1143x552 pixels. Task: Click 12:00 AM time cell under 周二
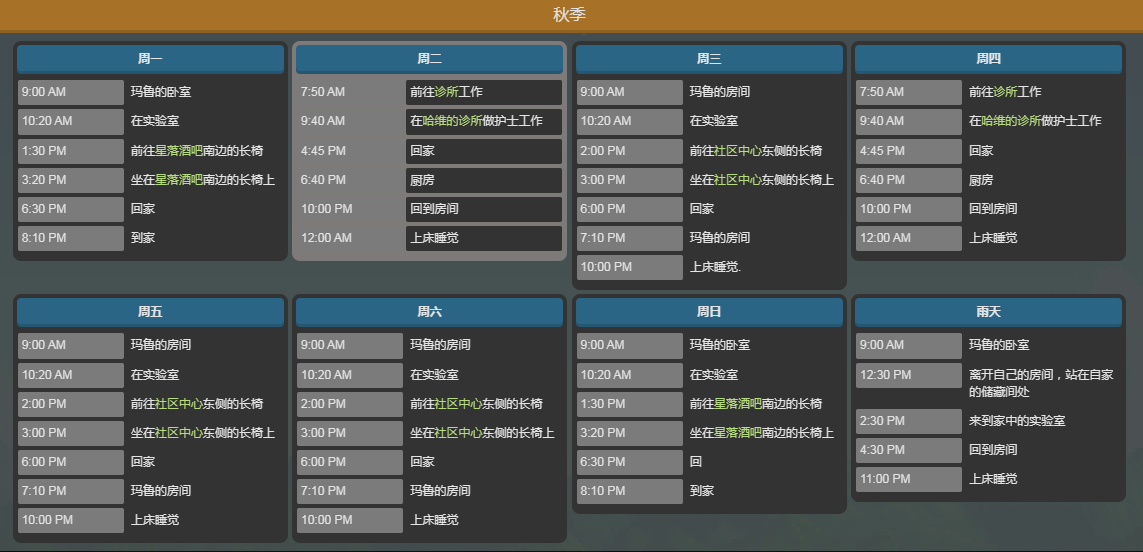point(350,238)
